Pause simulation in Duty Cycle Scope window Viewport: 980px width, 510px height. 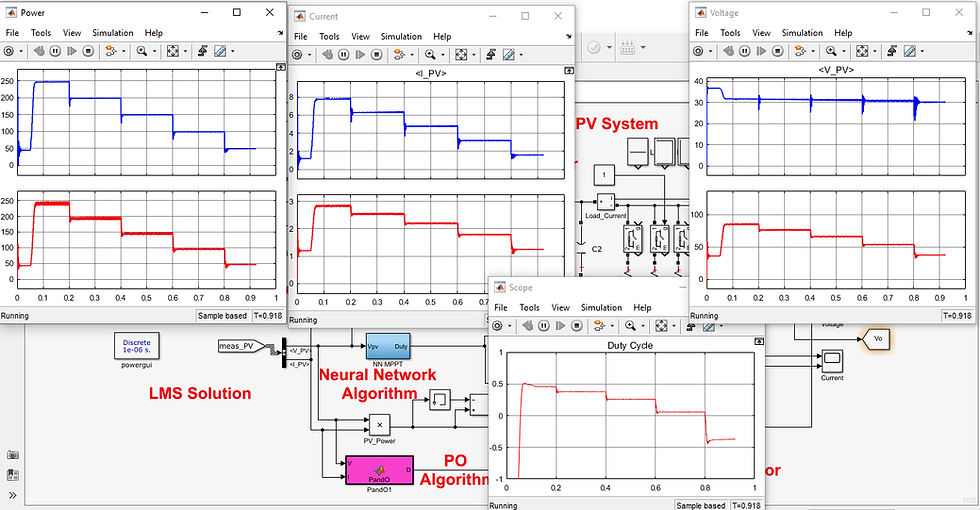click(x=544, y=326)
